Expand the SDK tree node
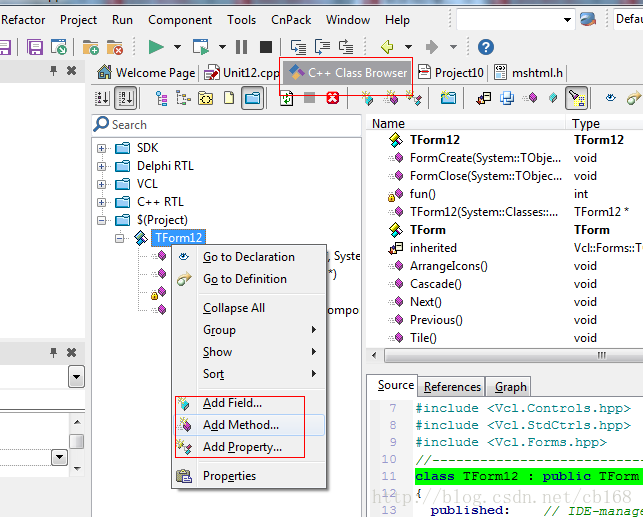The height and width of the screenshot is (517, 643). point(101,148)
